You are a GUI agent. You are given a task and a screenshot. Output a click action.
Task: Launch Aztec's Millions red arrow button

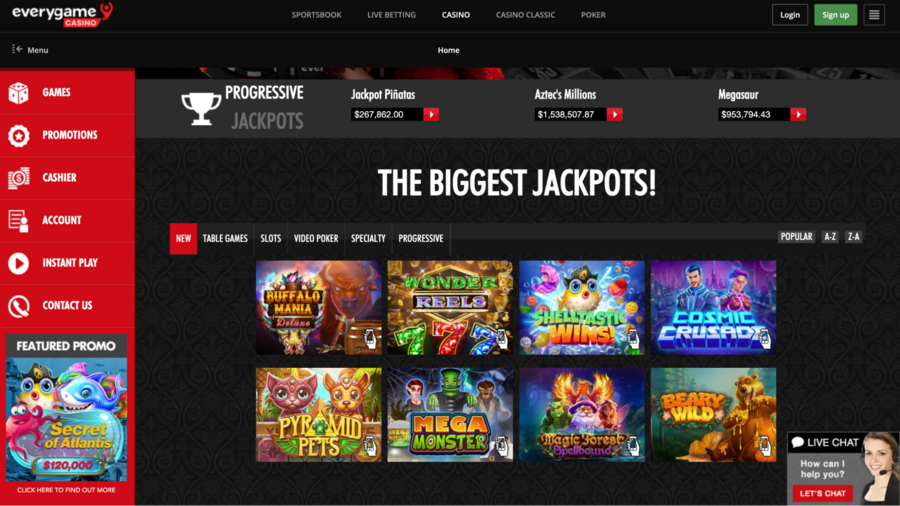click(614, 114)
